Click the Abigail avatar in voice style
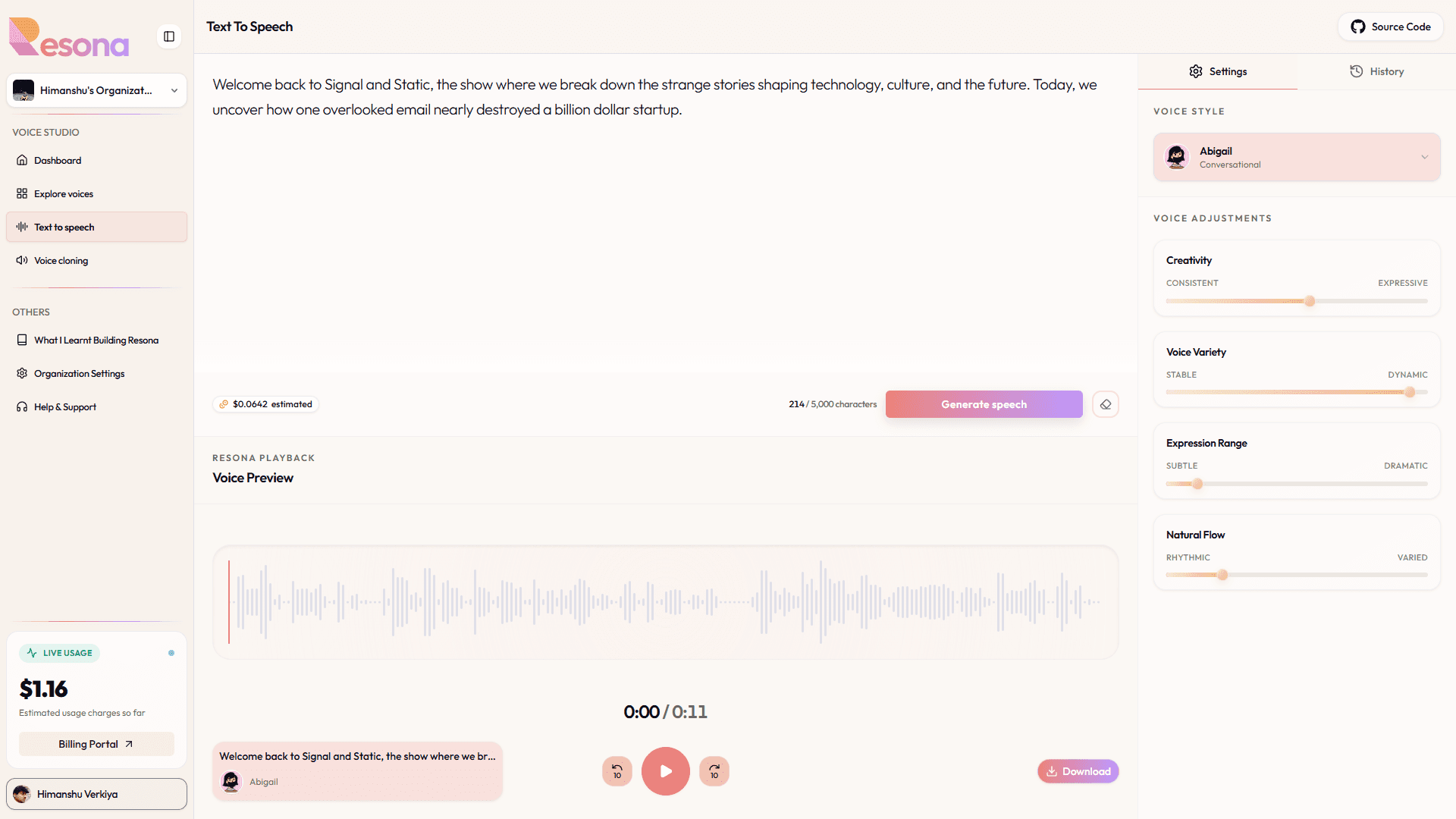Viewport: 1456px width, 819px height. 1177,157
